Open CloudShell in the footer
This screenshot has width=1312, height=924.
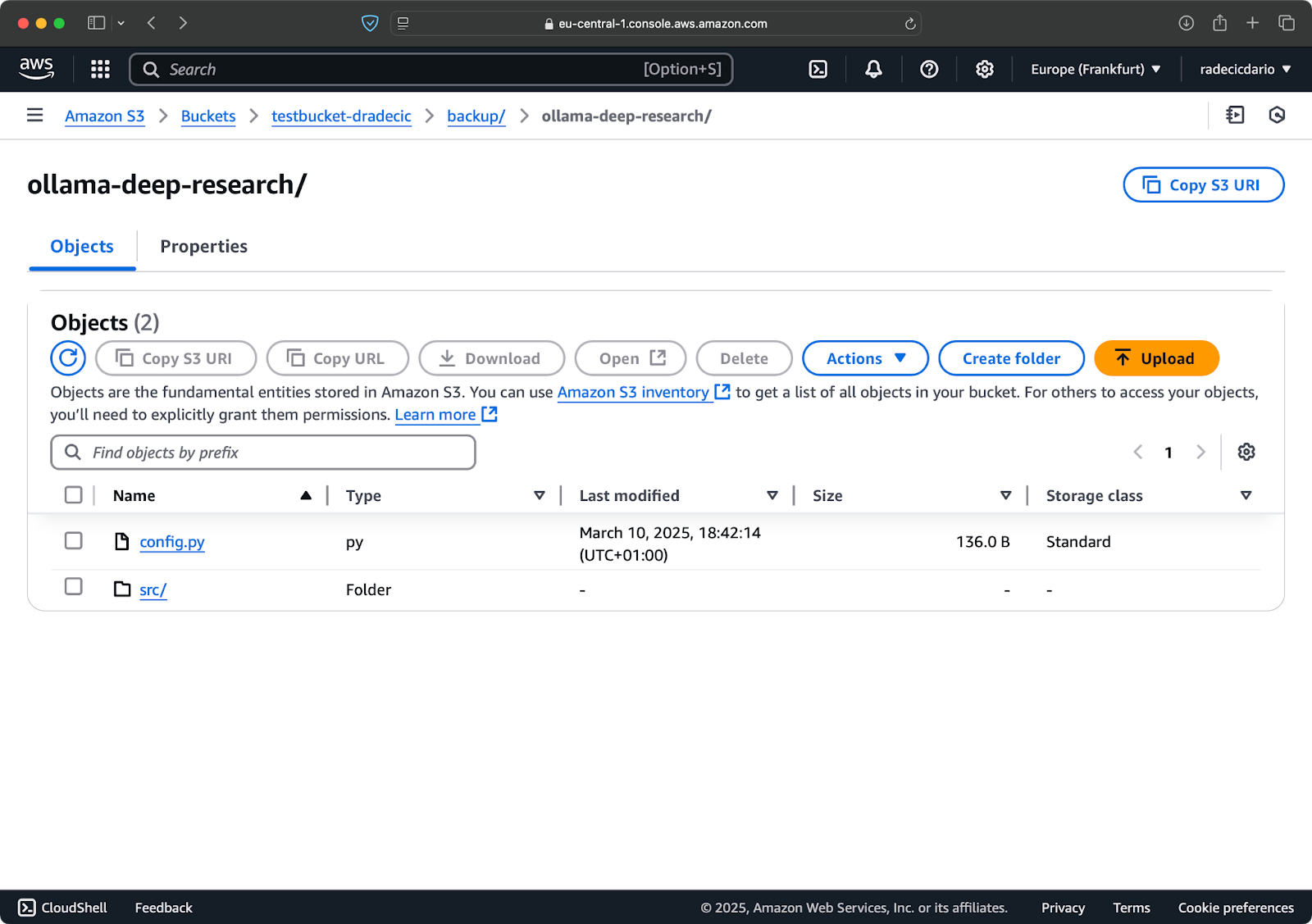pos(63,907)
